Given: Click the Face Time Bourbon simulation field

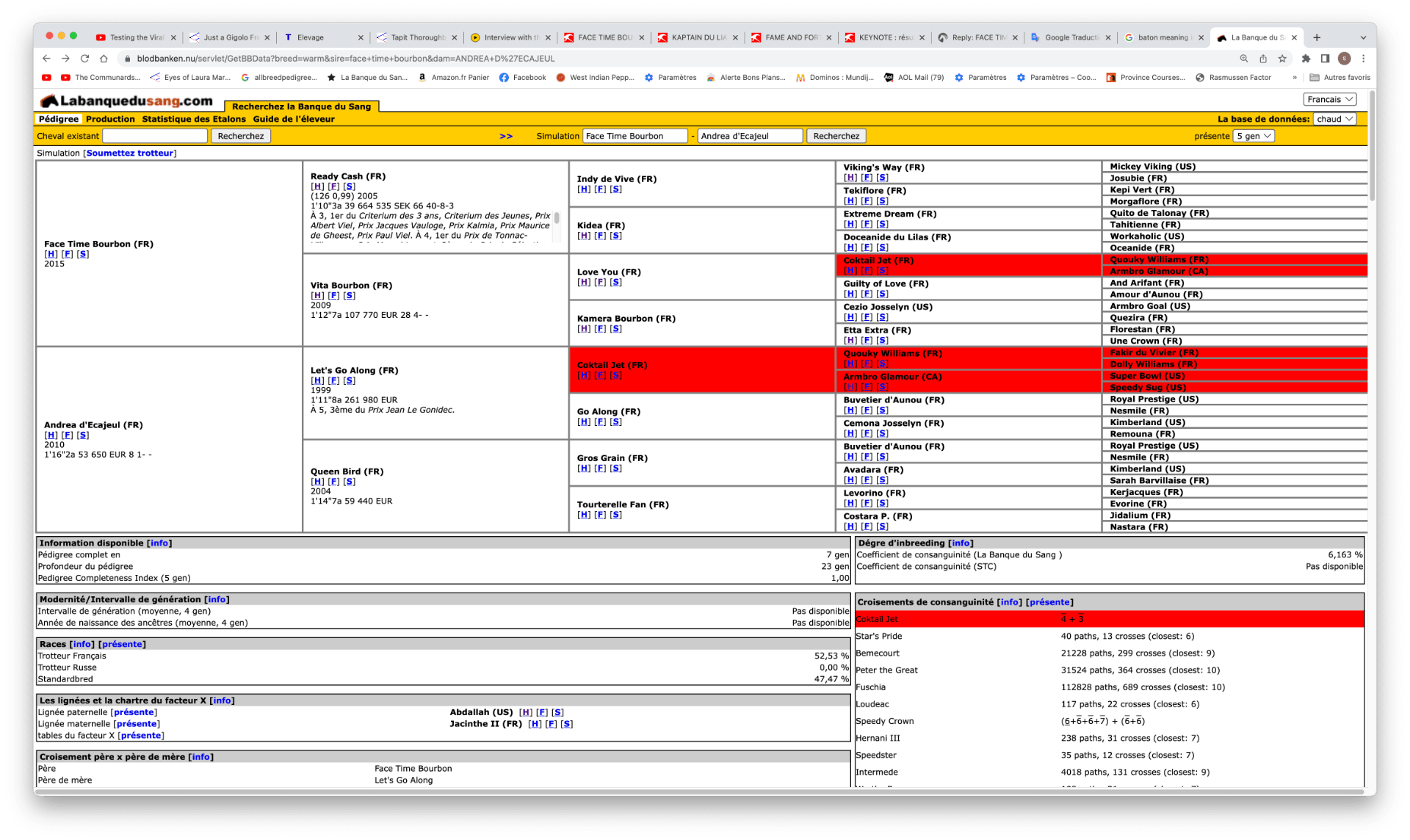Looking at the screenshot, I should [634, 136].
